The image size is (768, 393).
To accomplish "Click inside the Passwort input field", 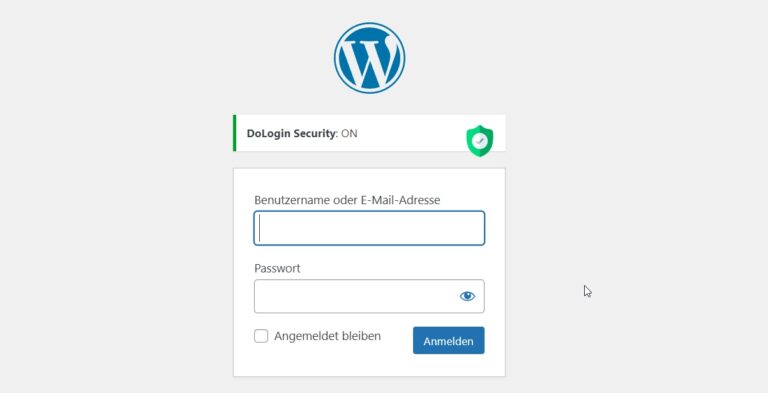I will (357, 296).
